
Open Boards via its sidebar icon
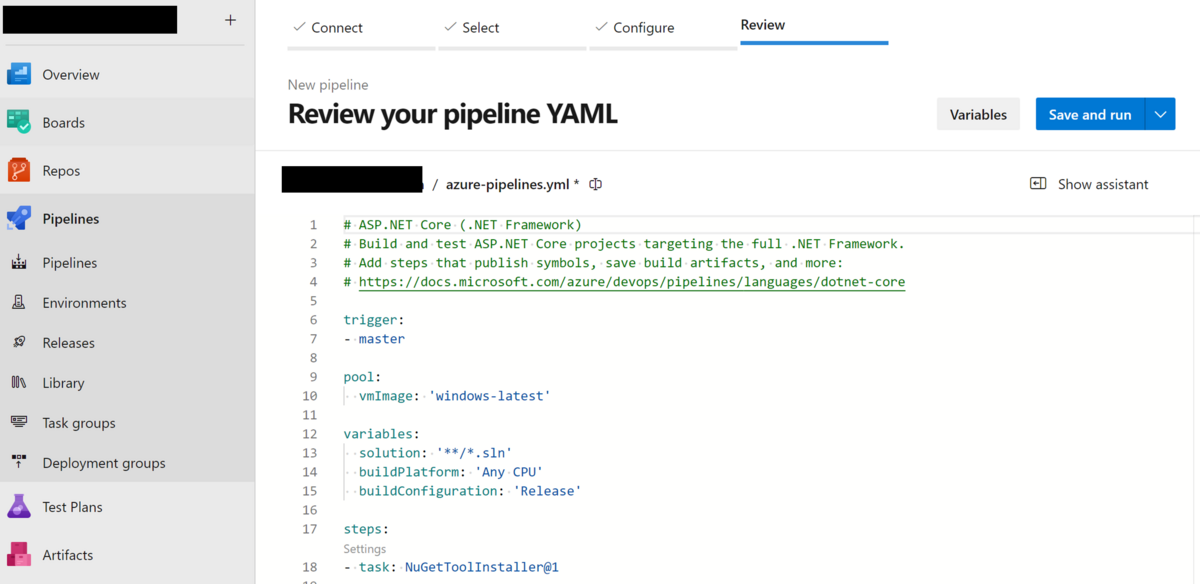[x=19, y=122]
